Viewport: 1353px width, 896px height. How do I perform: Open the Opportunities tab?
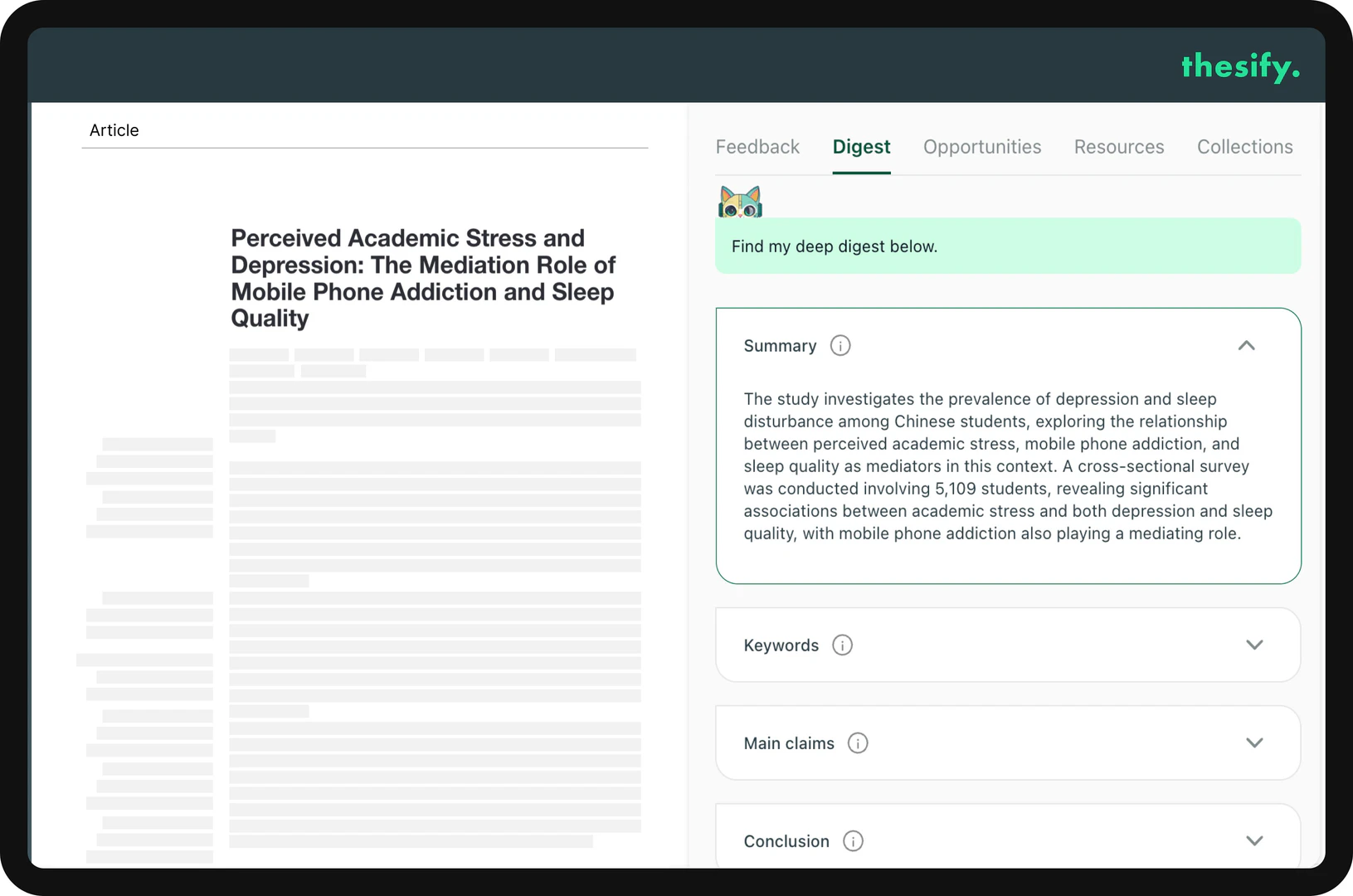pyautogui.click(x=982, y=146)
